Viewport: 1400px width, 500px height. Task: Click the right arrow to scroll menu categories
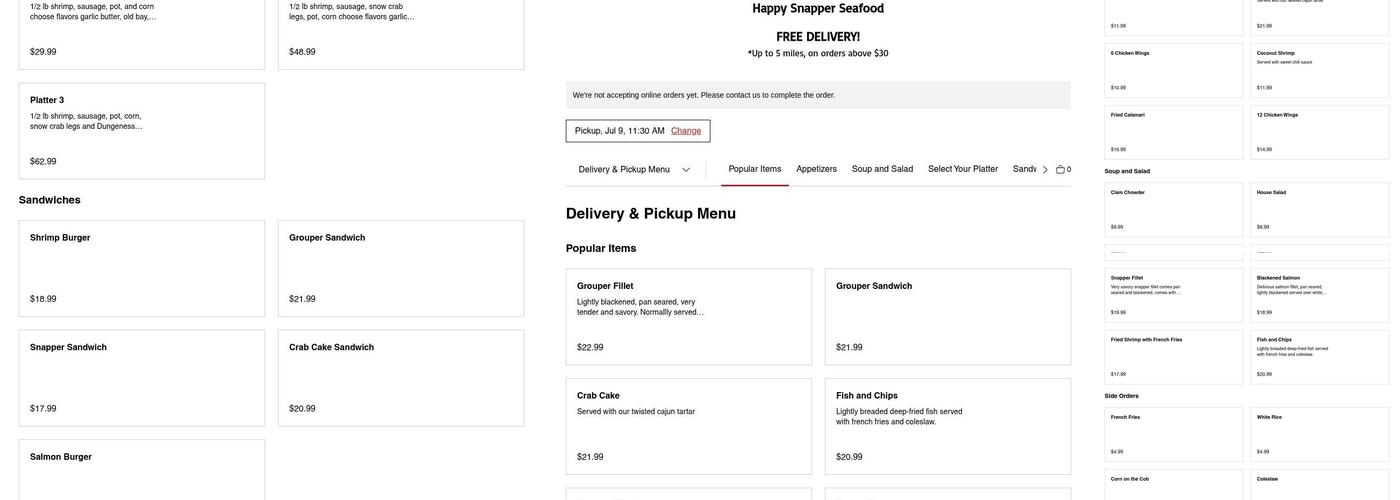coord(1045,170)
